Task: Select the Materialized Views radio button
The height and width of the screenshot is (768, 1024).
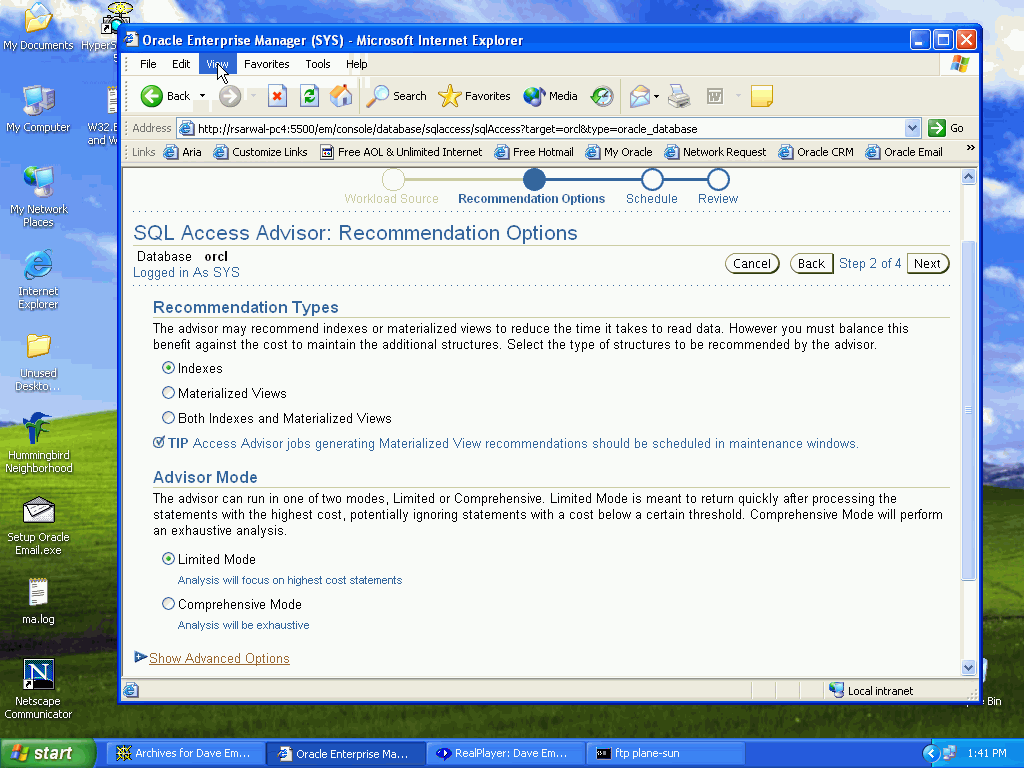Action: click(168, 393)
